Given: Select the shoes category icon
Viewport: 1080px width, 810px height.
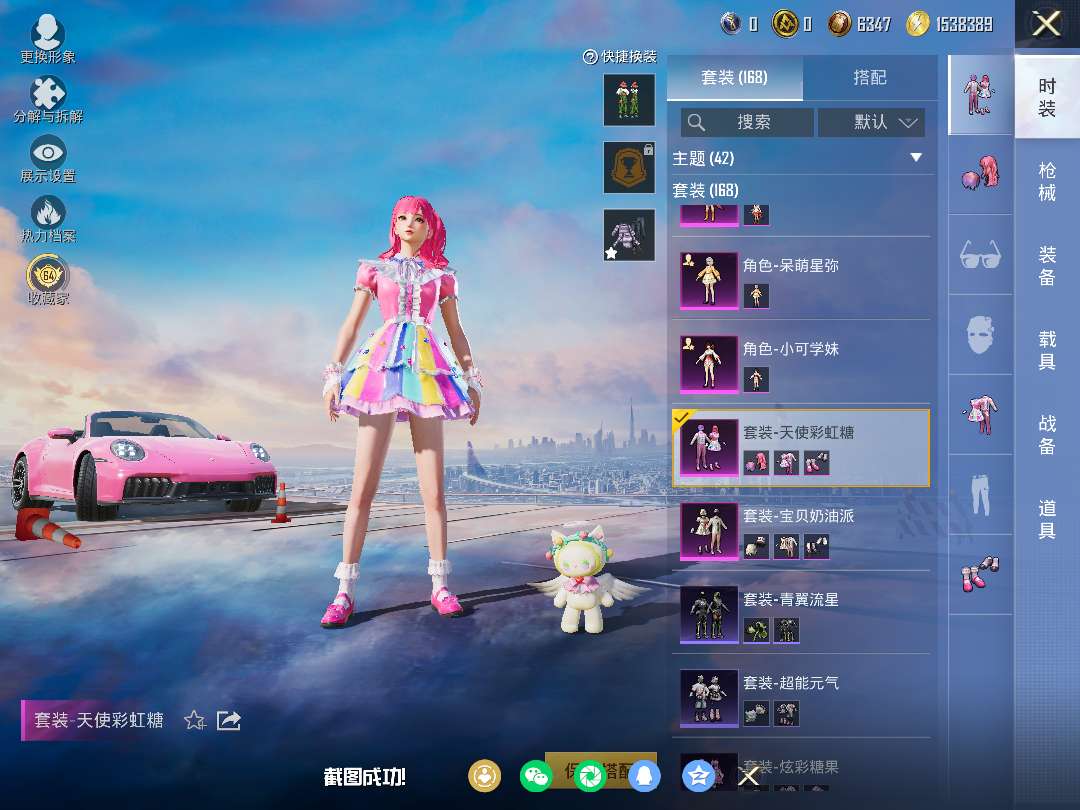Looking at the screenshot, I should tap(979, 574).
